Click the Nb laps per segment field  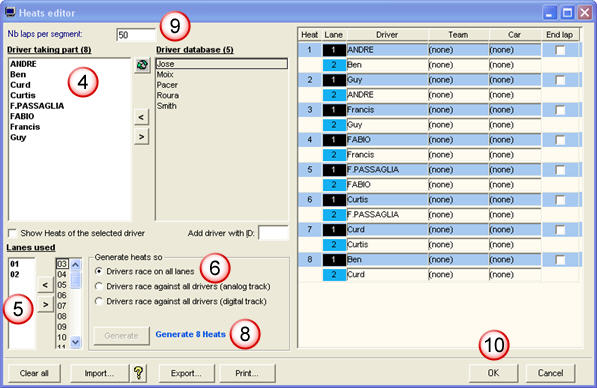click(136, 35)
